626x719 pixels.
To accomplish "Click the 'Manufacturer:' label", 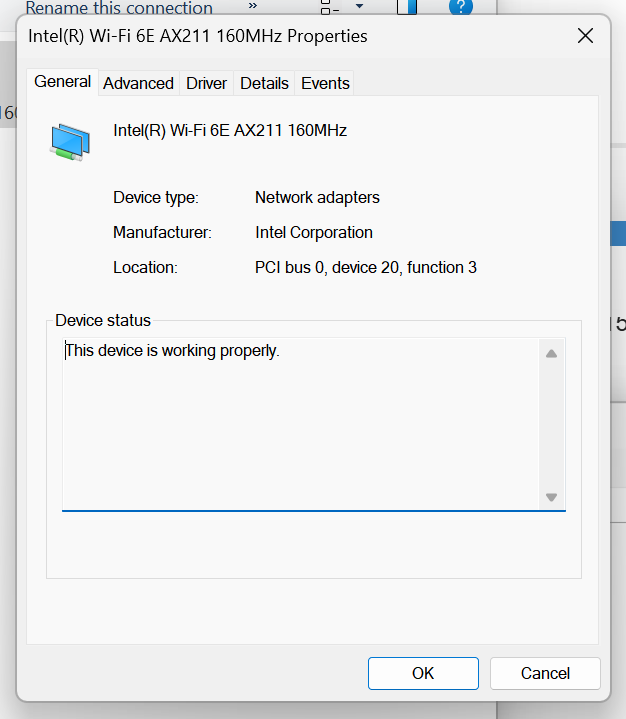I will (x=162, y=232).
